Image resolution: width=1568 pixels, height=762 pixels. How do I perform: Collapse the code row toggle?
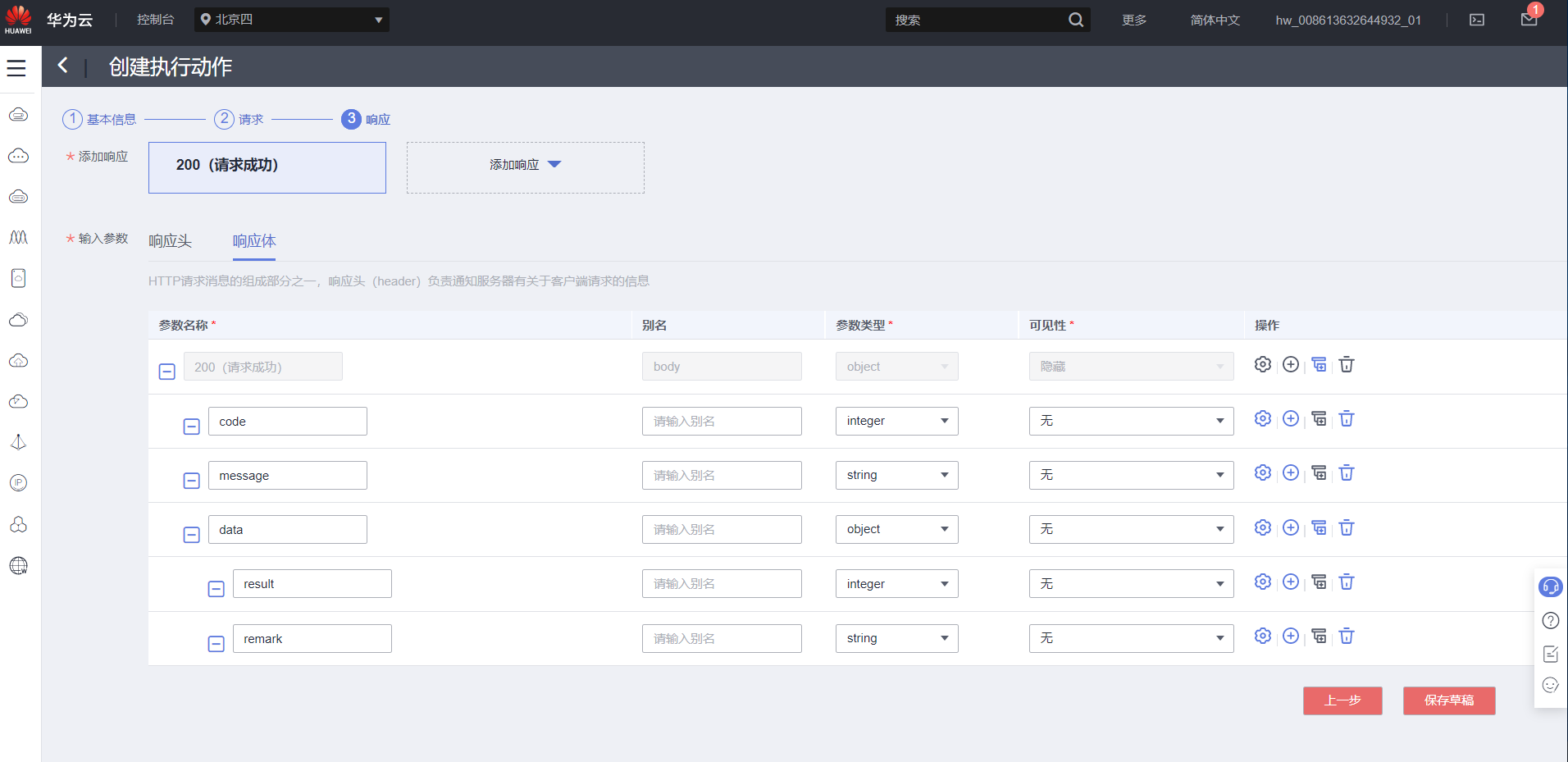click(x=191, y=427)
